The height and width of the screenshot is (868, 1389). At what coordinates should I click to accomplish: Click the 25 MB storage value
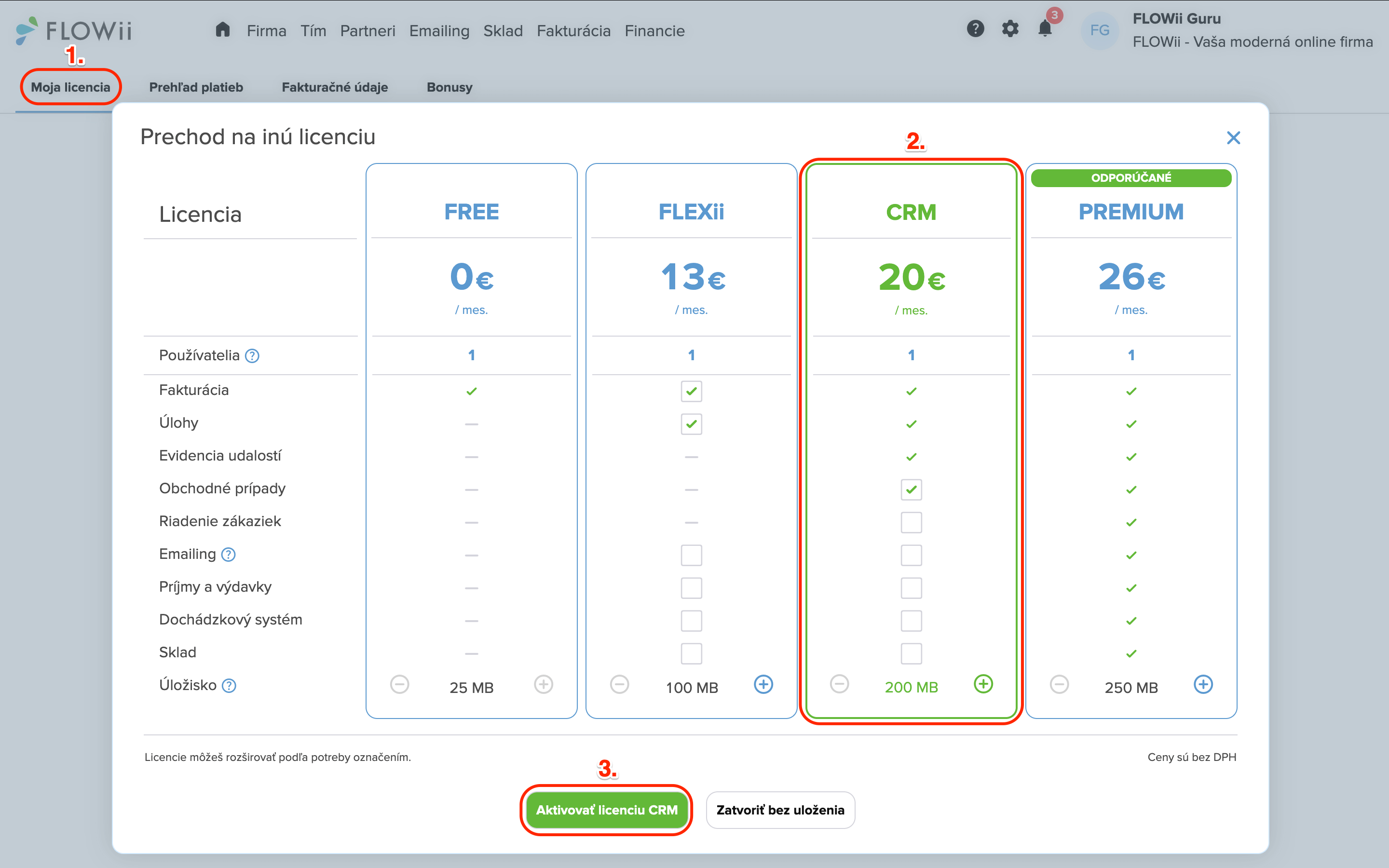tap(471, 688)
